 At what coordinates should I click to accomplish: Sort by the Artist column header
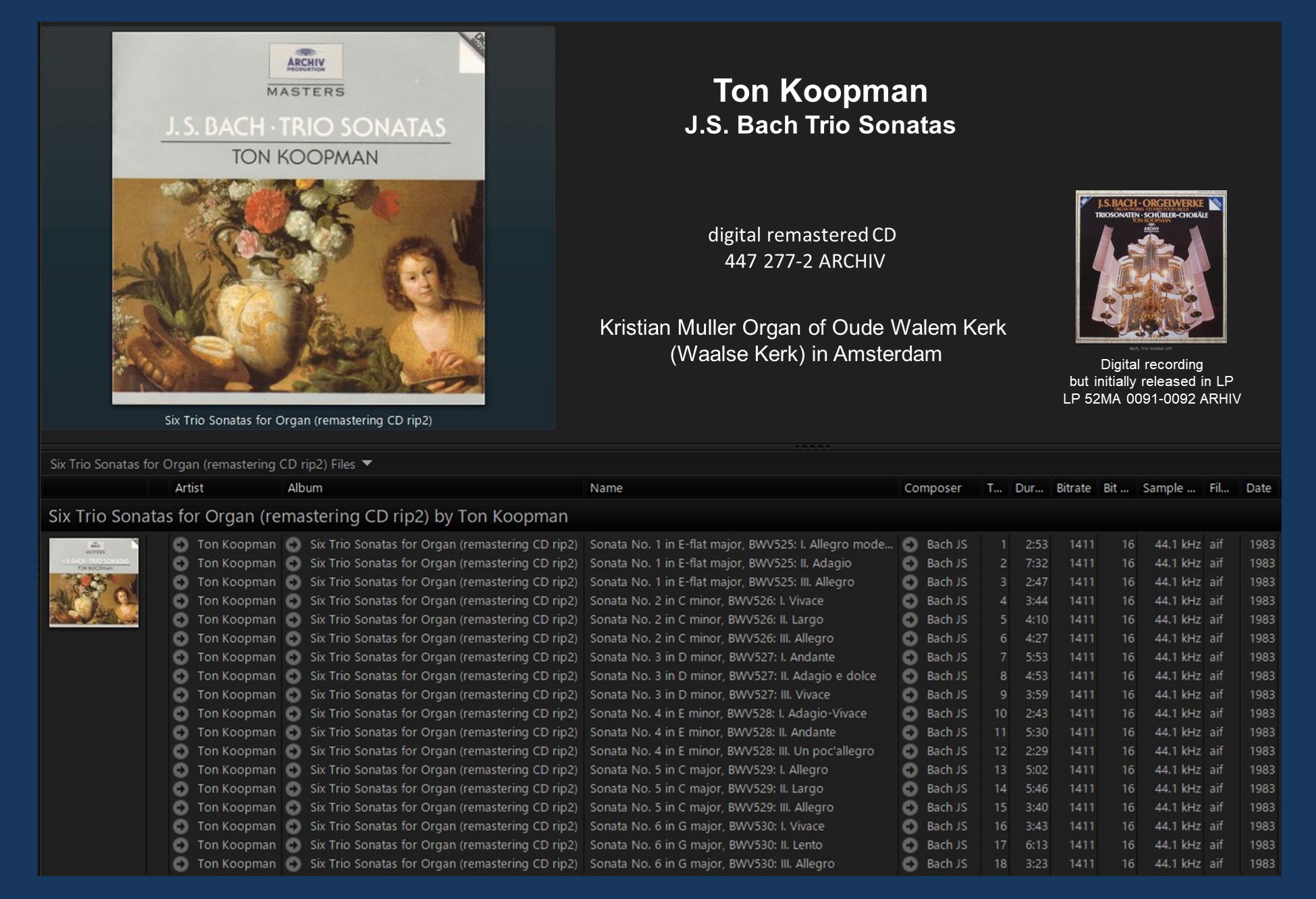point(189,488)
